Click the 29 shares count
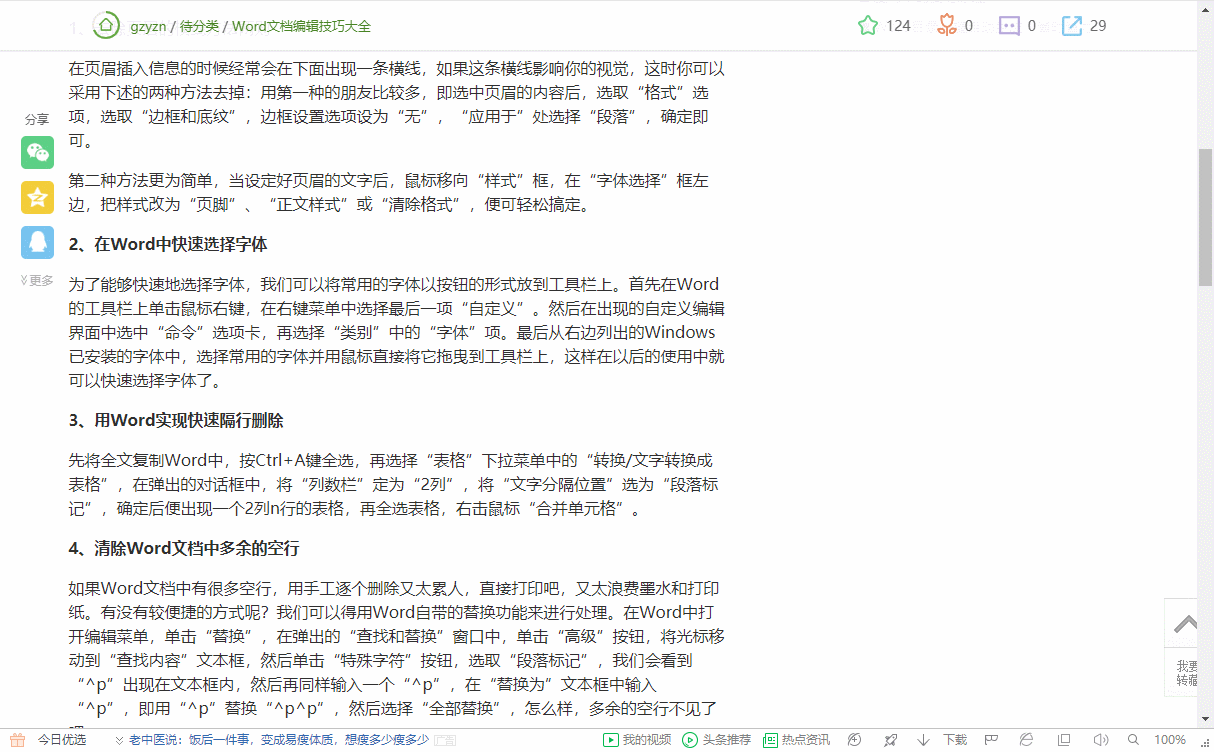Image resolution: width=1214 pixels, height=752 pixels. (x=1098, y=26)
